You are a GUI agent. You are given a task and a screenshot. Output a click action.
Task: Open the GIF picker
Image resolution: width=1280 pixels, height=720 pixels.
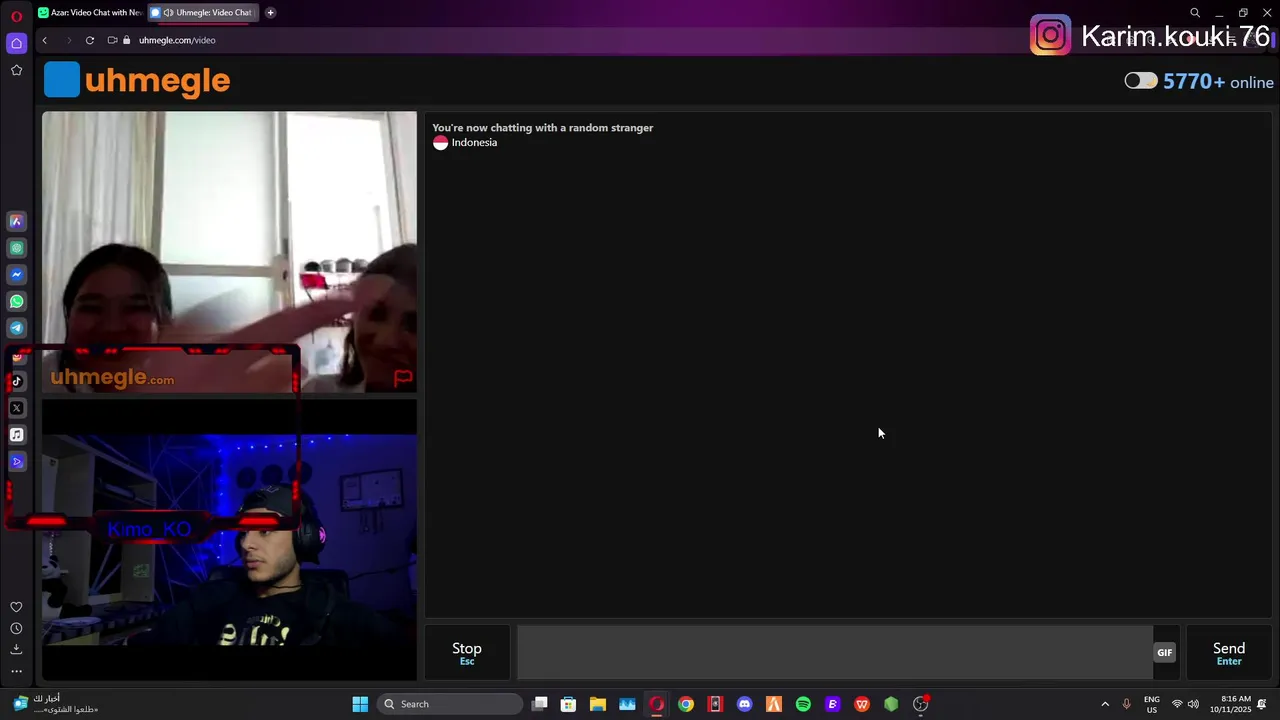coord(1165,652)
